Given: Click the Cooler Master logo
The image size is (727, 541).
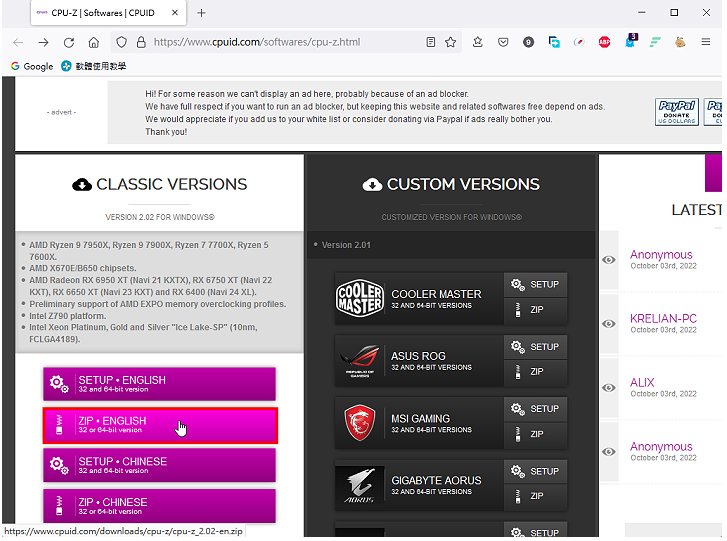Looking at the screenshot, I should 360,298.
